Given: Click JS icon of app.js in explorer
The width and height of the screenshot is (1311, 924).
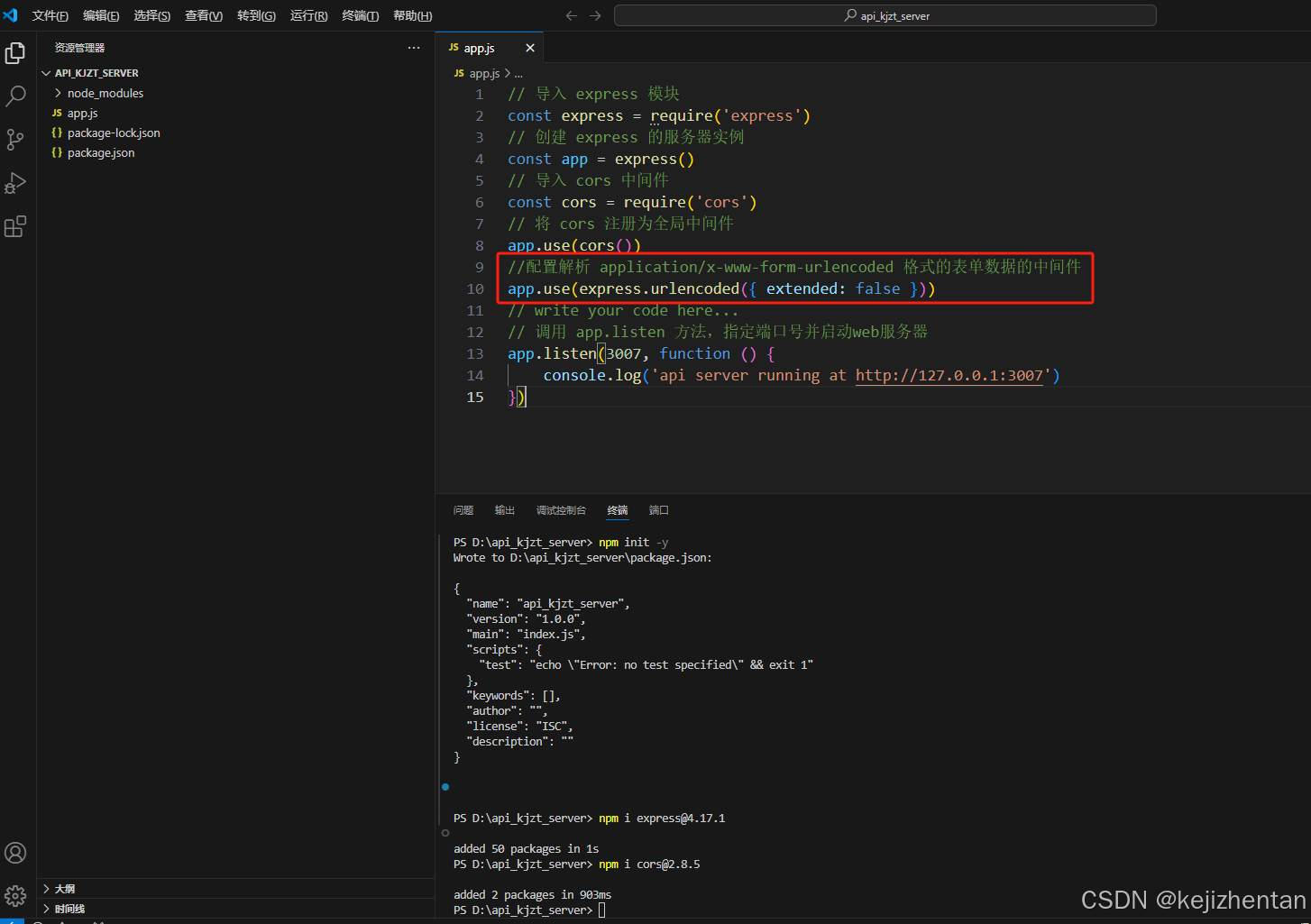Looking at the screenshot, I should [57, 113].
